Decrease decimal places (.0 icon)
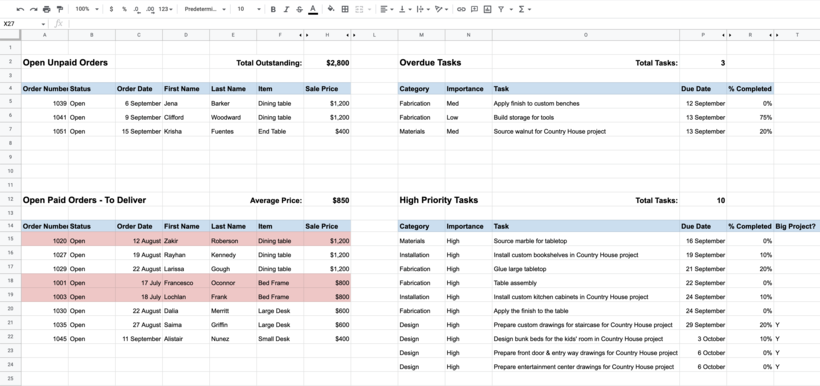 click(136, 9)
